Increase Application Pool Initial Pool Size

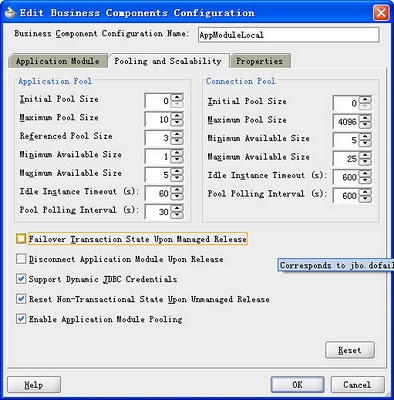(x=177, y=97)
